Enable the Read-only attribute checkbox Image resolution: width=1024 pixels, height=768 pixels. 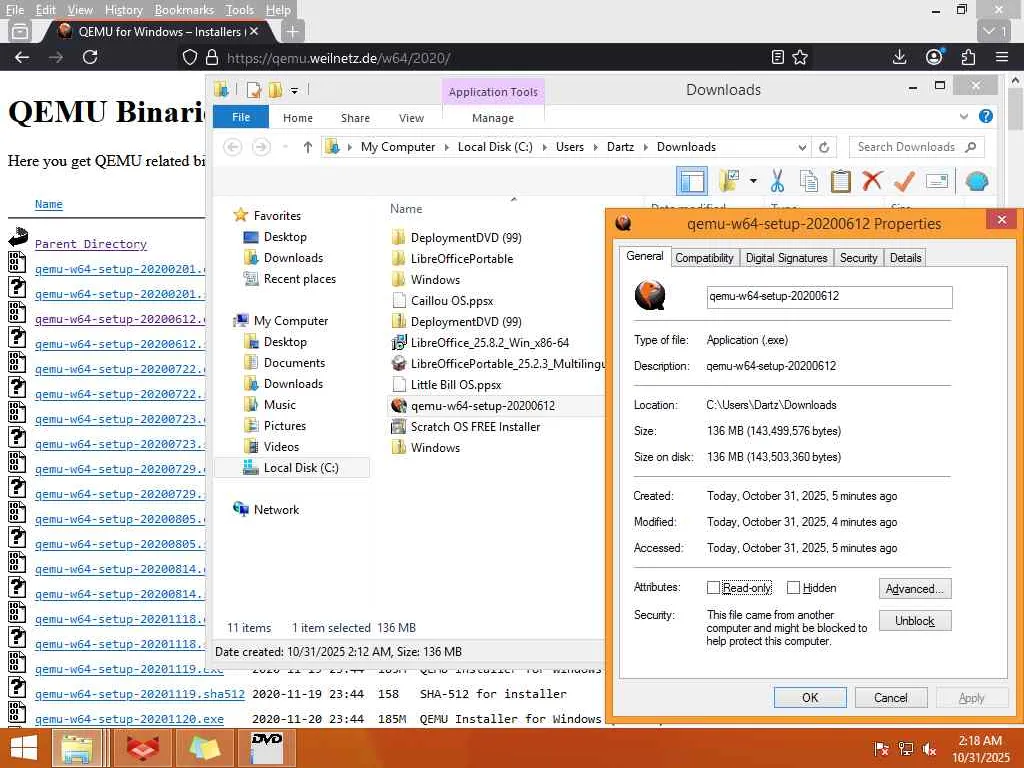pos(713,588)
